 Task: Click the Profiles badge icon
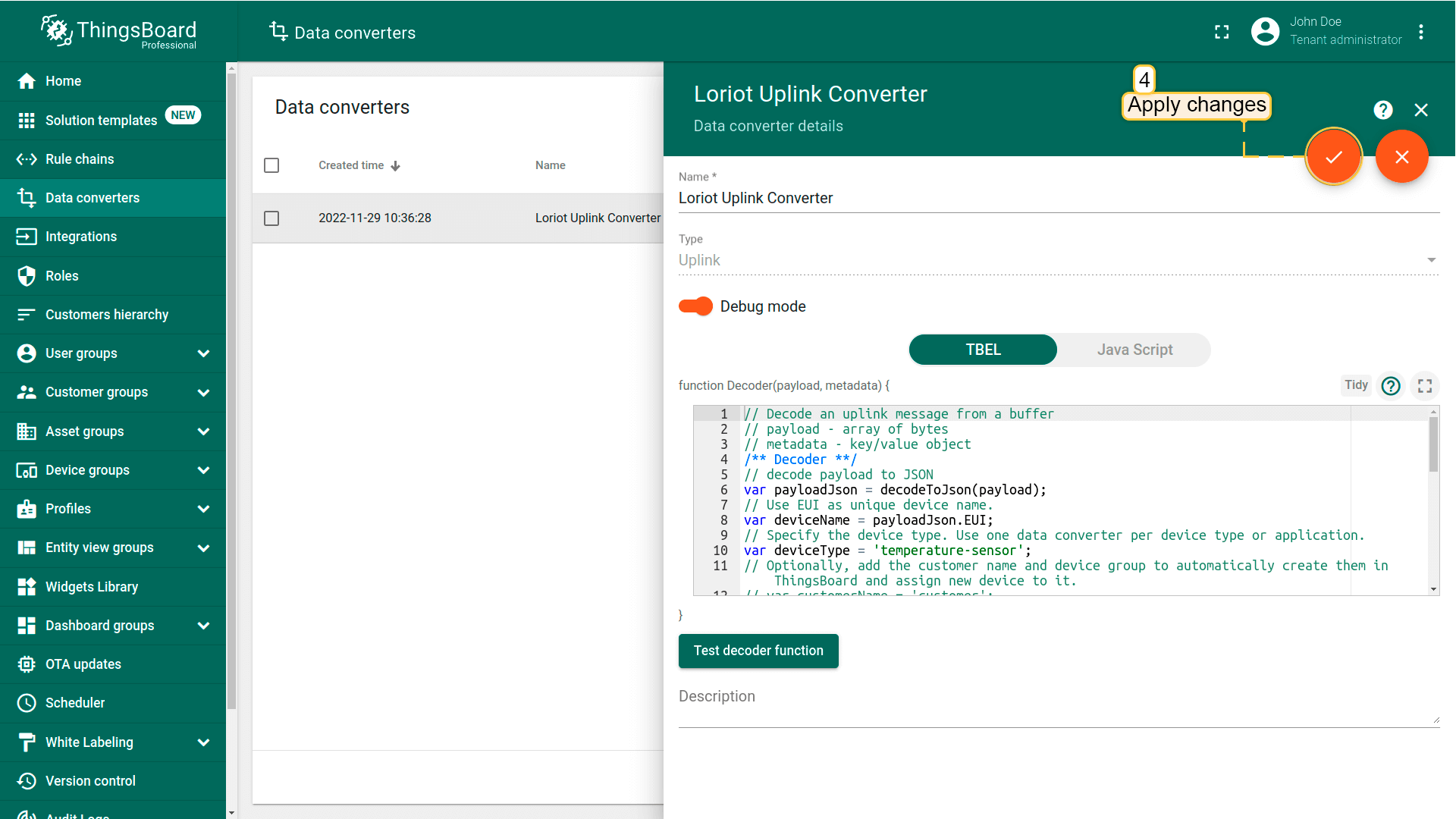[27, 509]
